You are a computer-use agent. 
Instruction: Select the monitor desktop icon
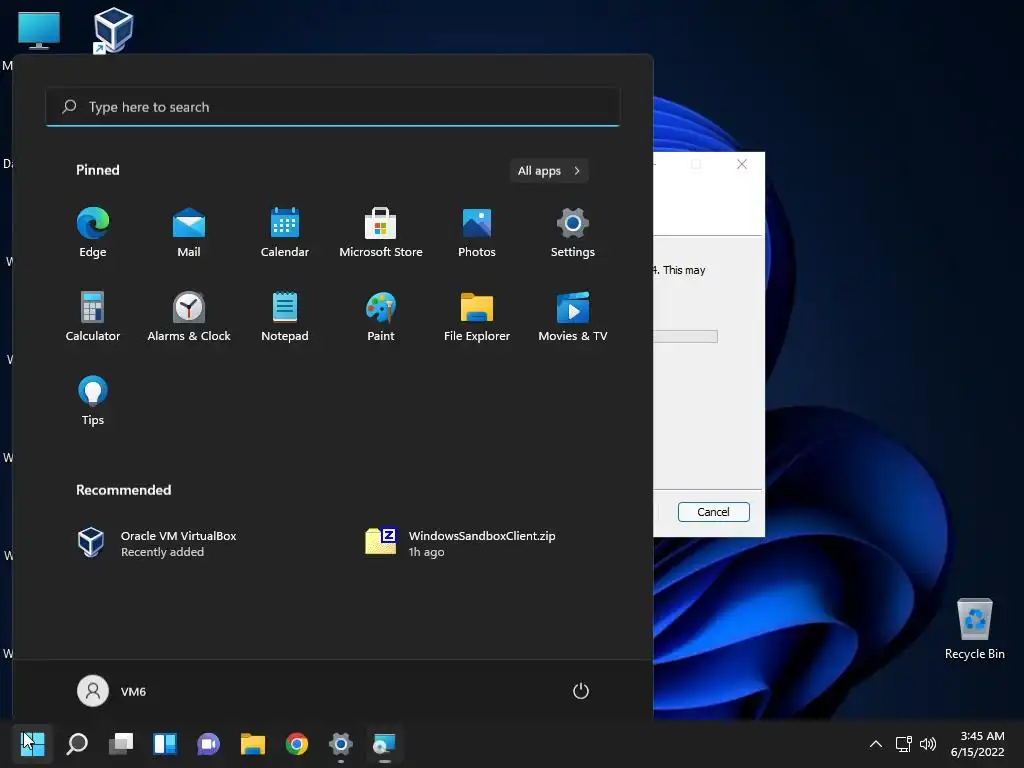(x=39, y=31)
